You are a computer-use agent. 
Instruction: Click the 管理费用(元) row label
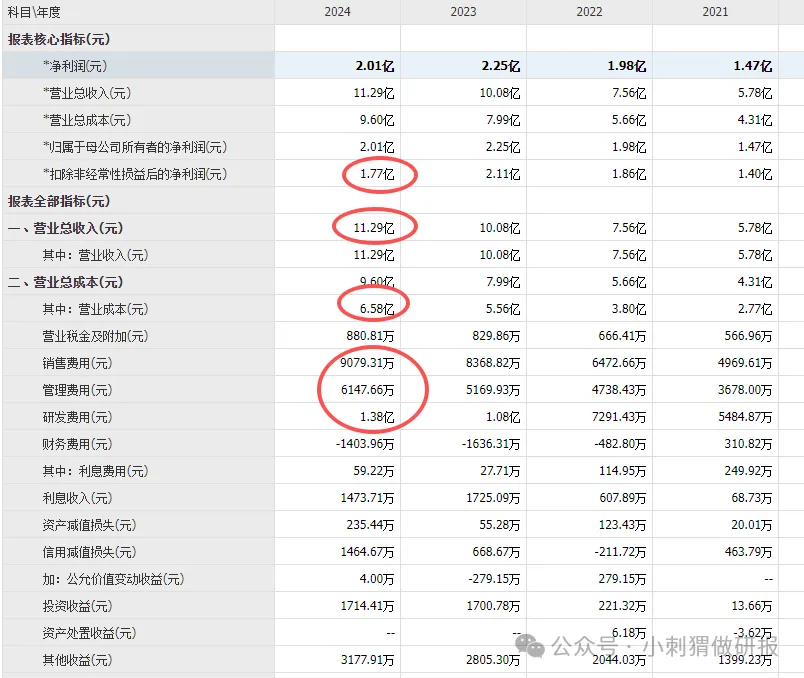[x=77, y=390]
